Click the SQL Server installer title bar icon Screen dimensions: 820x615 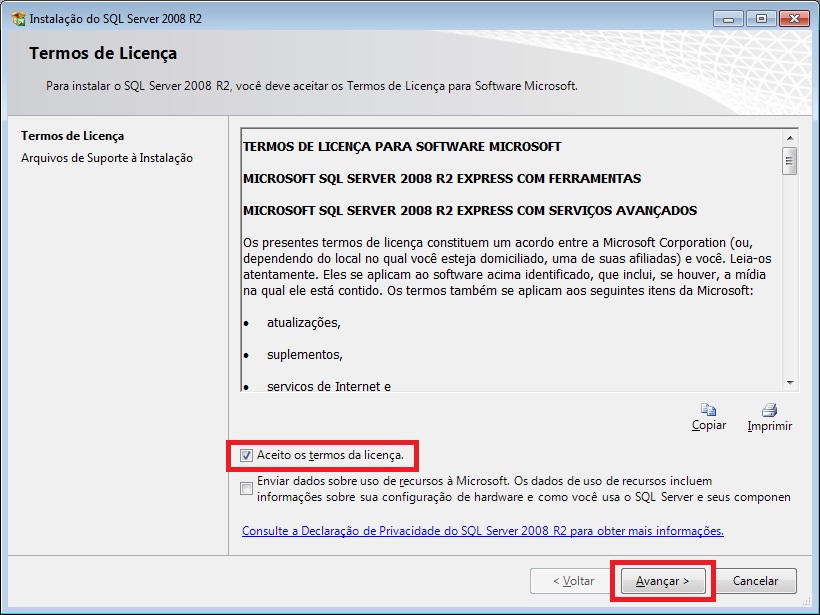[x=18, y=18]
